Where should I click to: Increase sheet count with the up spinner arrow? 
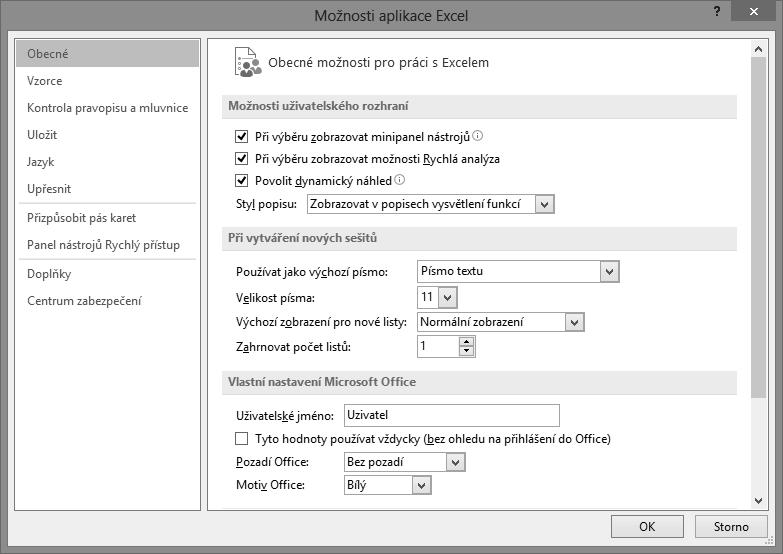coord(466,342)
